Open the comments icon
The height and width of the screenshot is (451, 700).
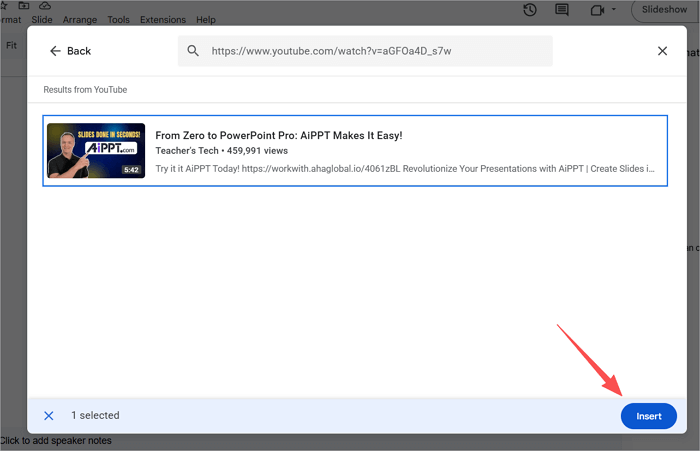tap(562, 10)
